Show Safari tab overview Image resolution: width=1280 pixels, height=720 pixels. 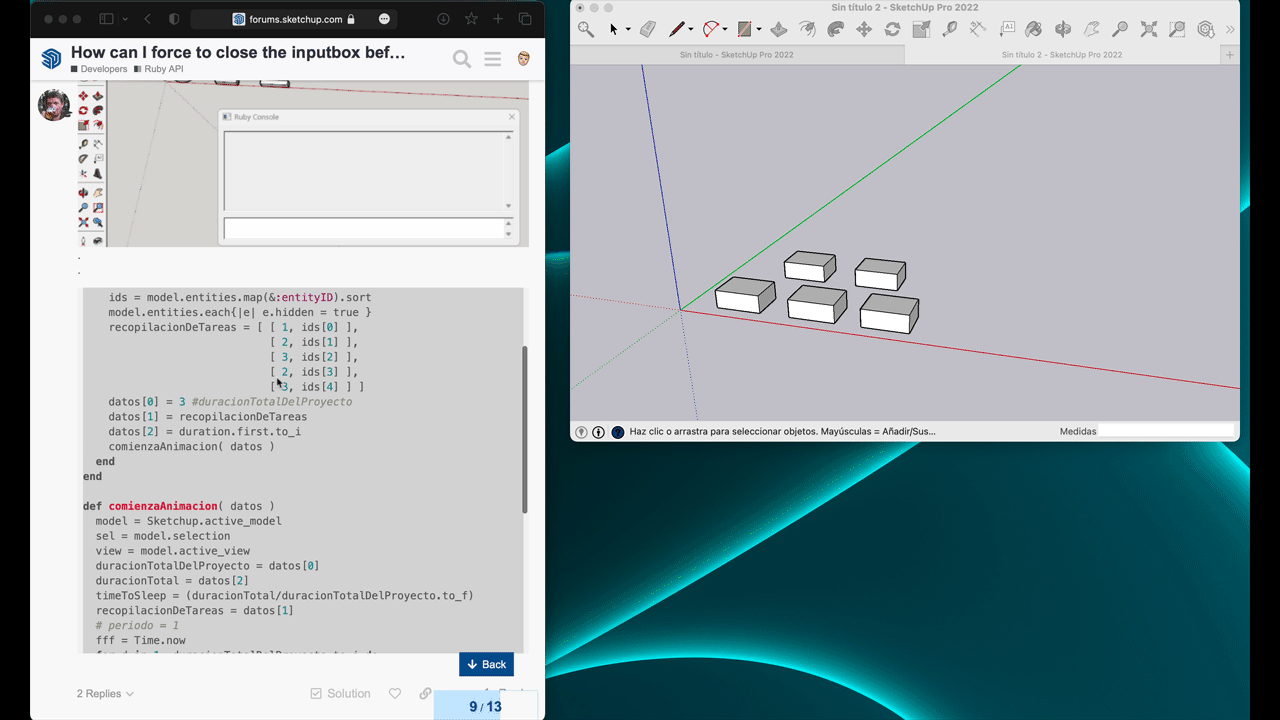pyautogui.click(x=524, y=19)
